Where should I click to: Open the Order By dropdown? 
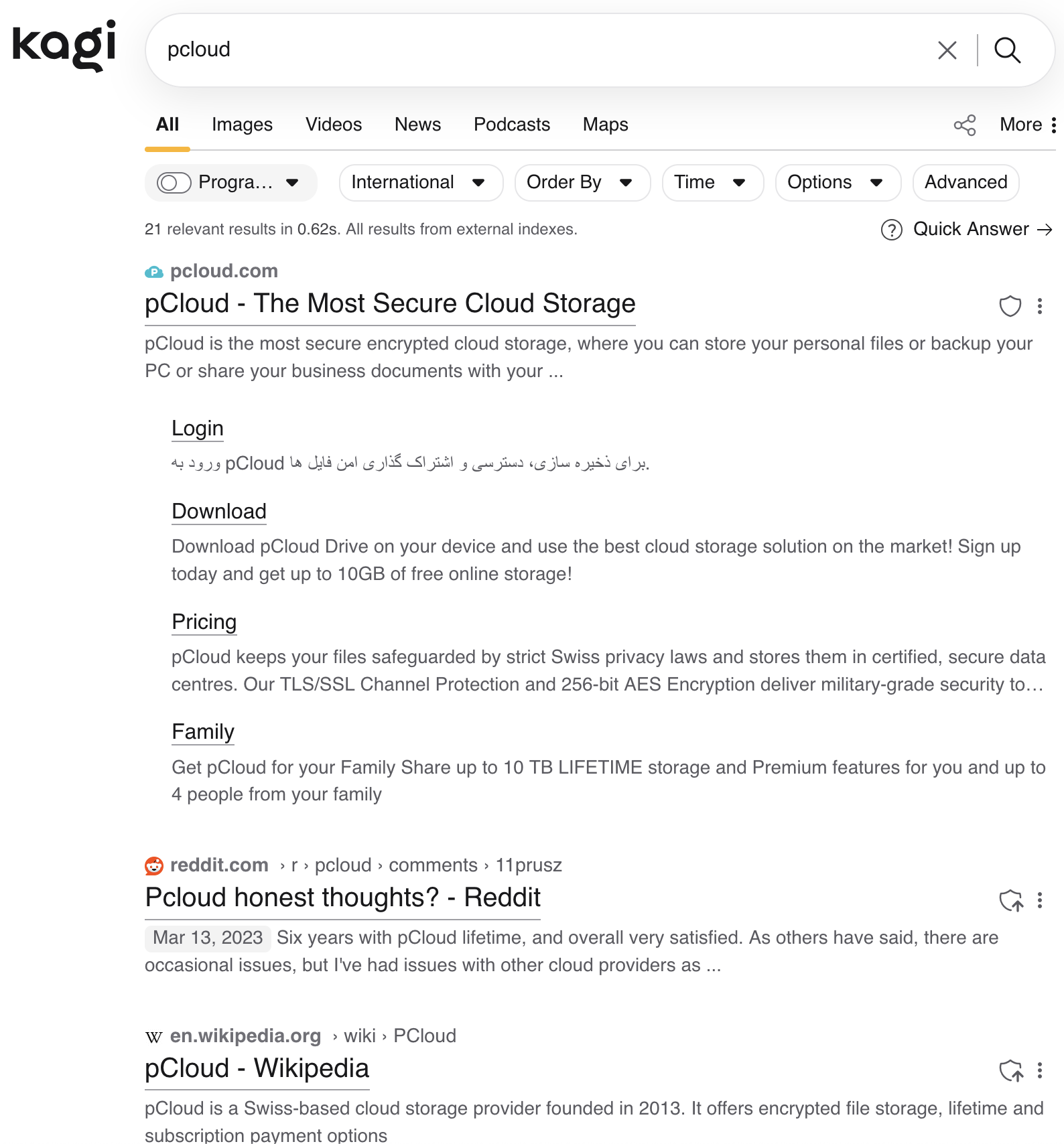pyautogui.click(x=582, y=183)
